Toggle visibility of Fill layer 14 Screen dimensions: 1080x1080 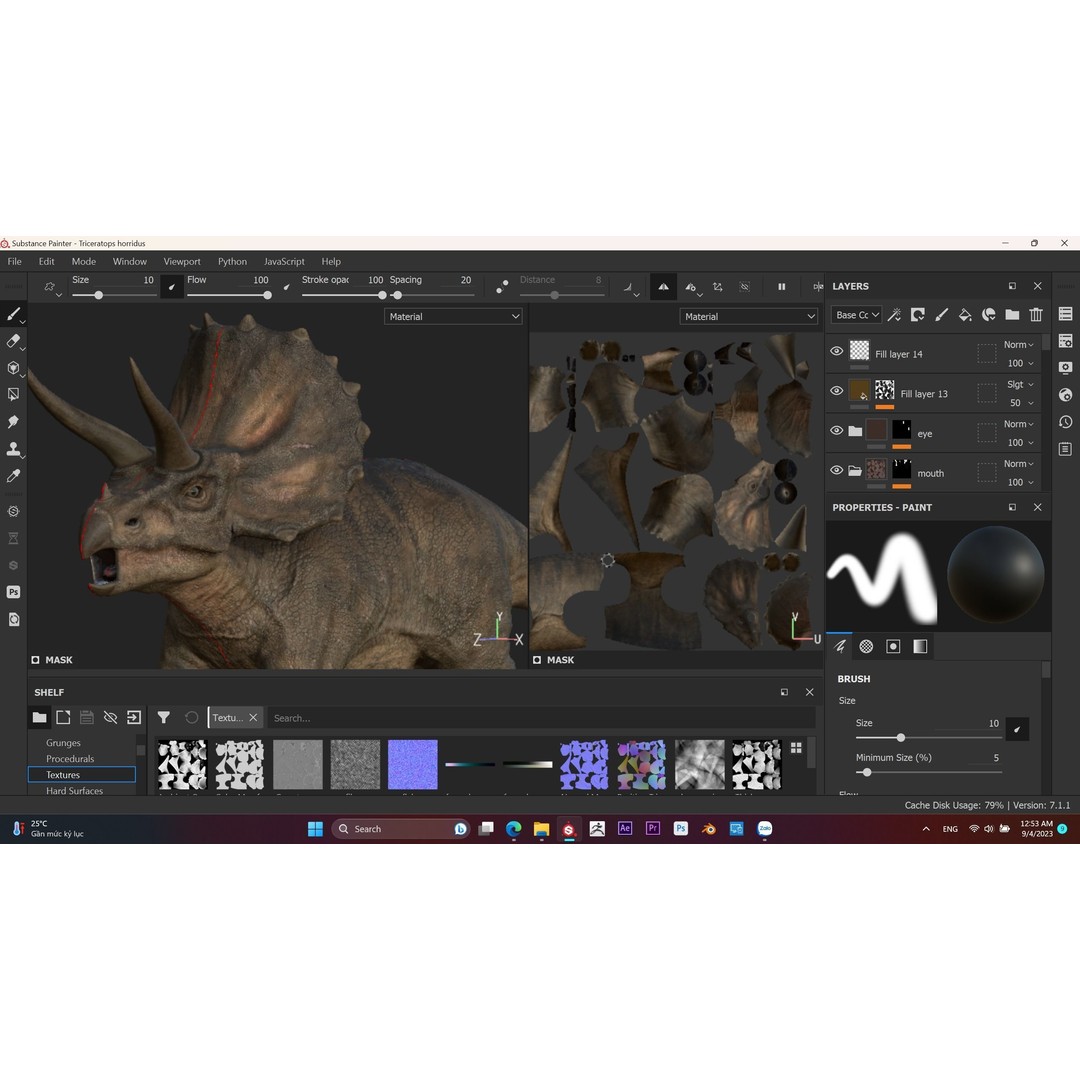pos(837,351)
